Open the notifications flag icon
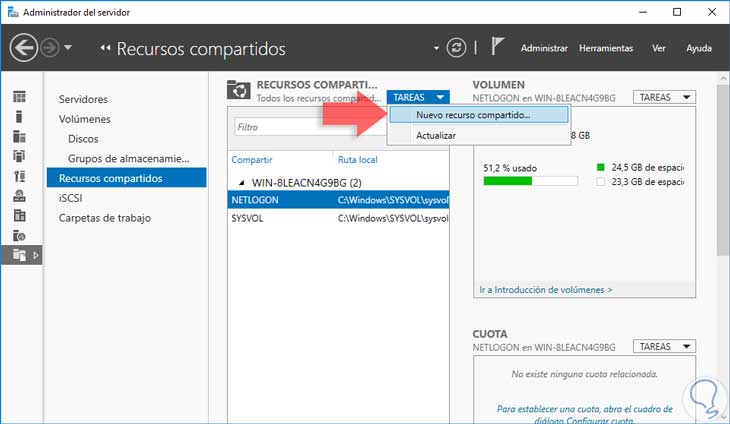 pos(497,47)
